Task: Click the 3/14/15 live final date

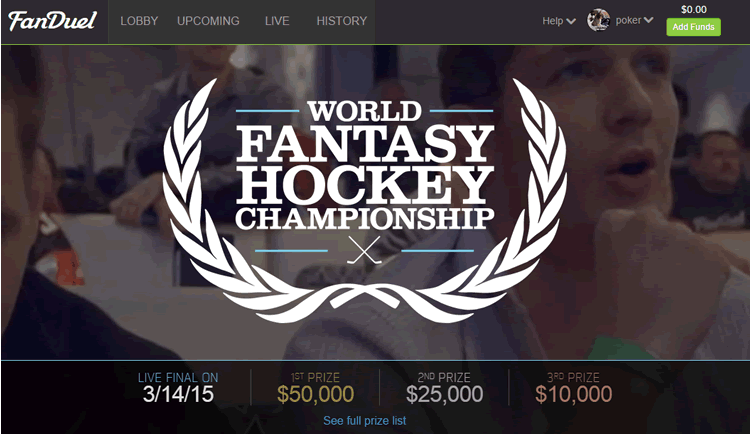Action: point(178,394)
